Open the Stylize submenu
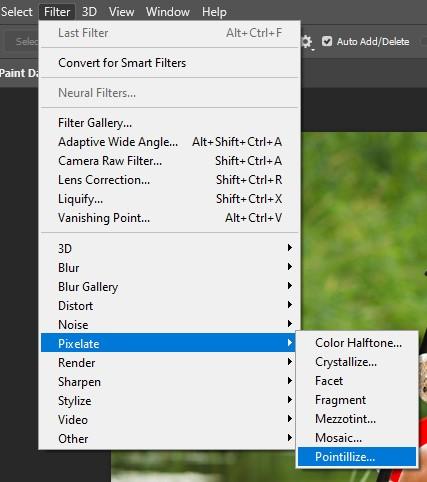Image resolution: width=427 pixels, height=482 pixels. 168,401
